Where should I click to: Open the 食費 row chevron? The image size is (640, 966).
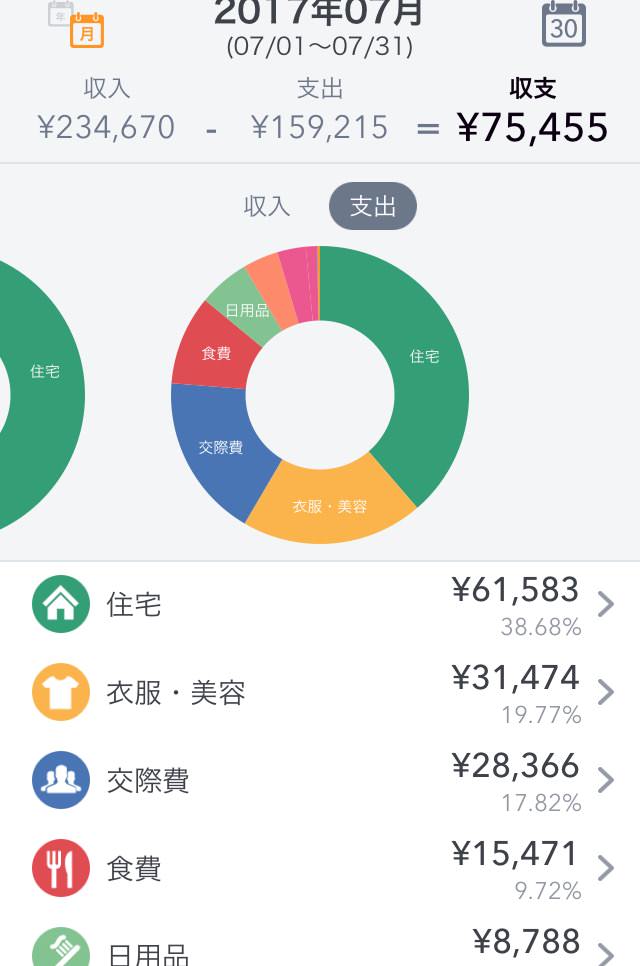point(606,868)
